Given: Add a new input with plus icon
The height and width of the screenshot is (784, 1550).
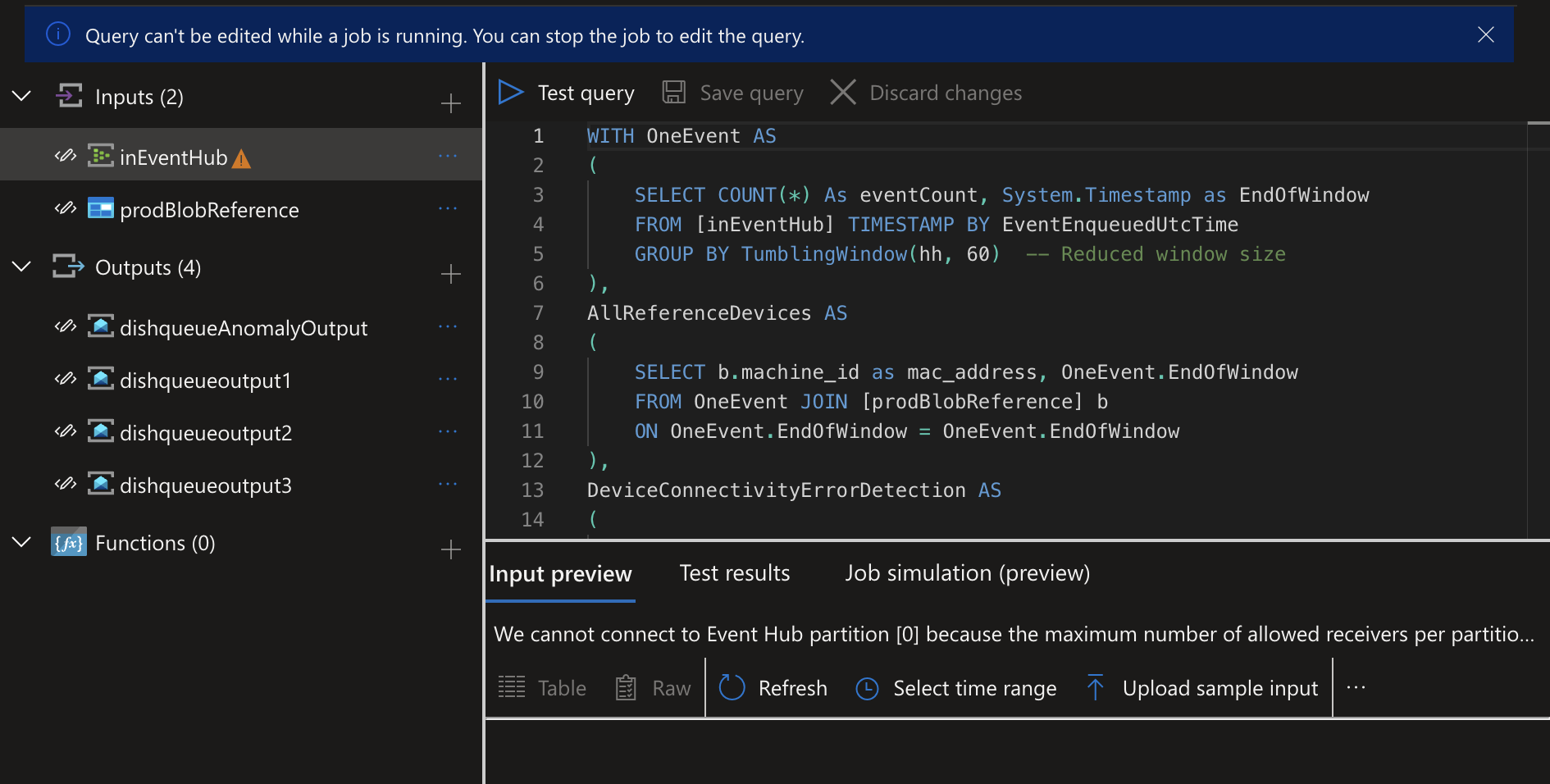Looking at the screenshot, I should coord(450,103).
